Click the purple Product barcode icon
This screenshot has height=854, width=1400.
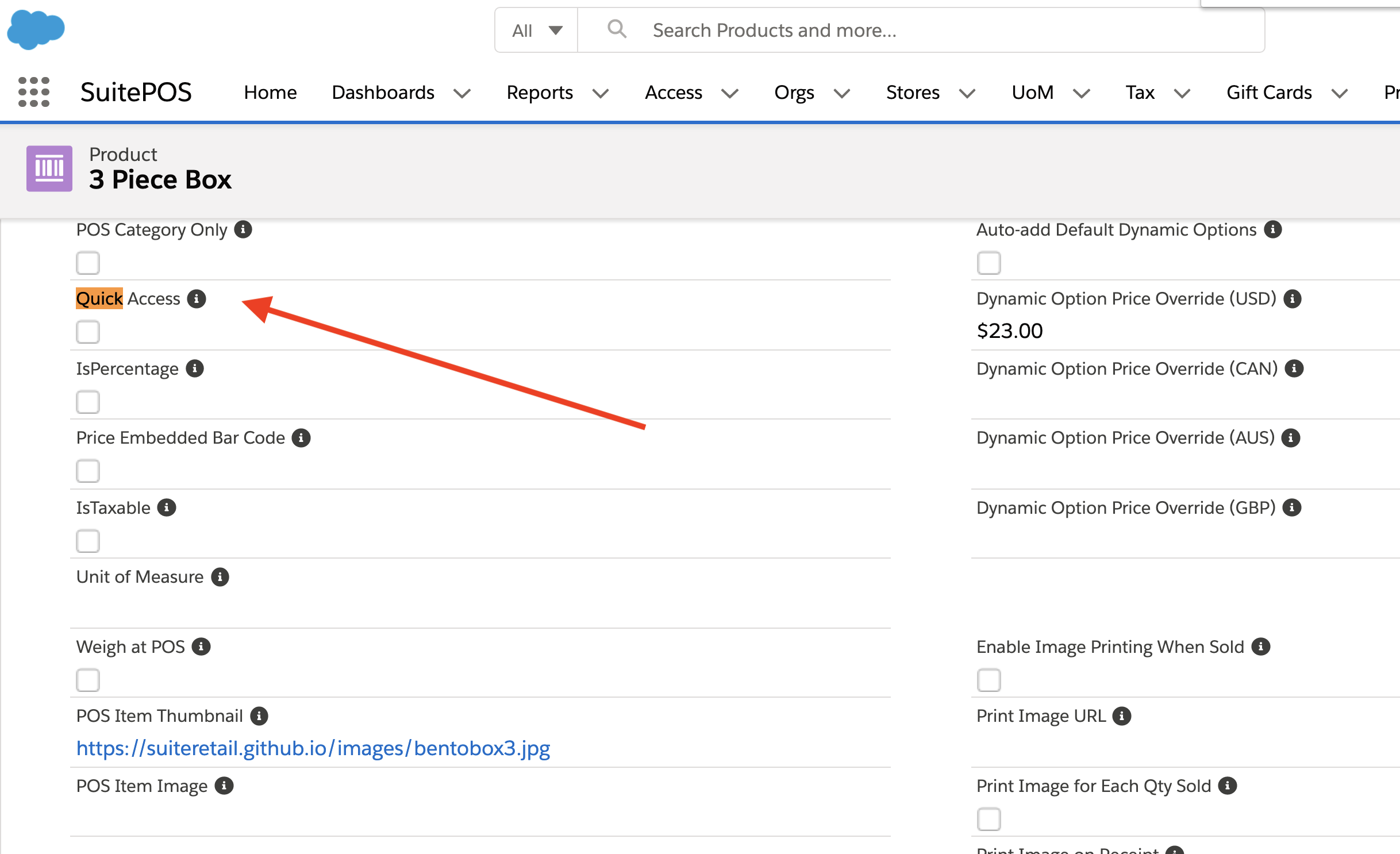pyautogui.click(x=49, y=168)
